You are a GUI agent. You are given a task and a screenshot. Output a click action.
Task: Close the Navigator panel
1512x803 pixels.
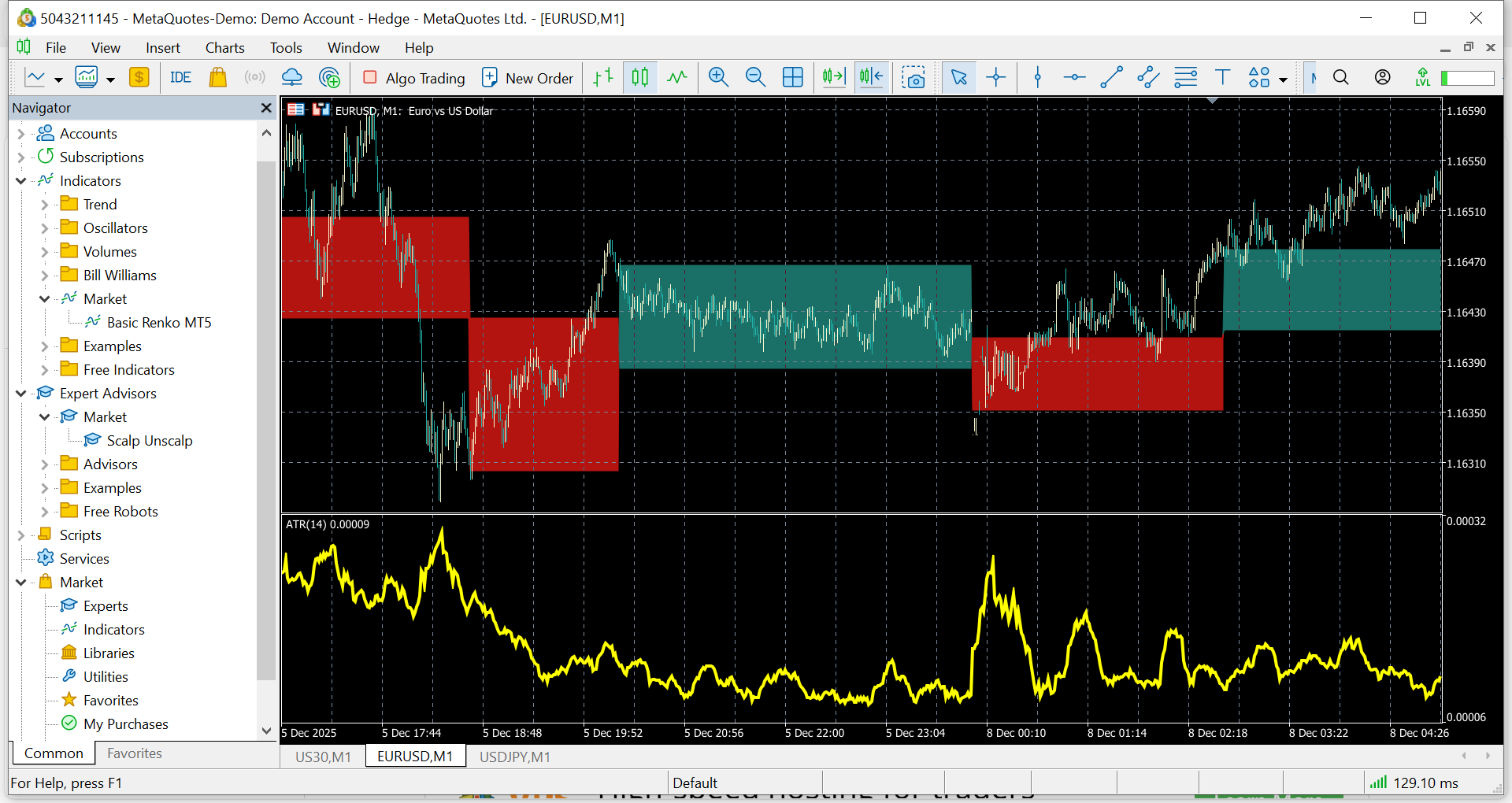pos(266,108)
